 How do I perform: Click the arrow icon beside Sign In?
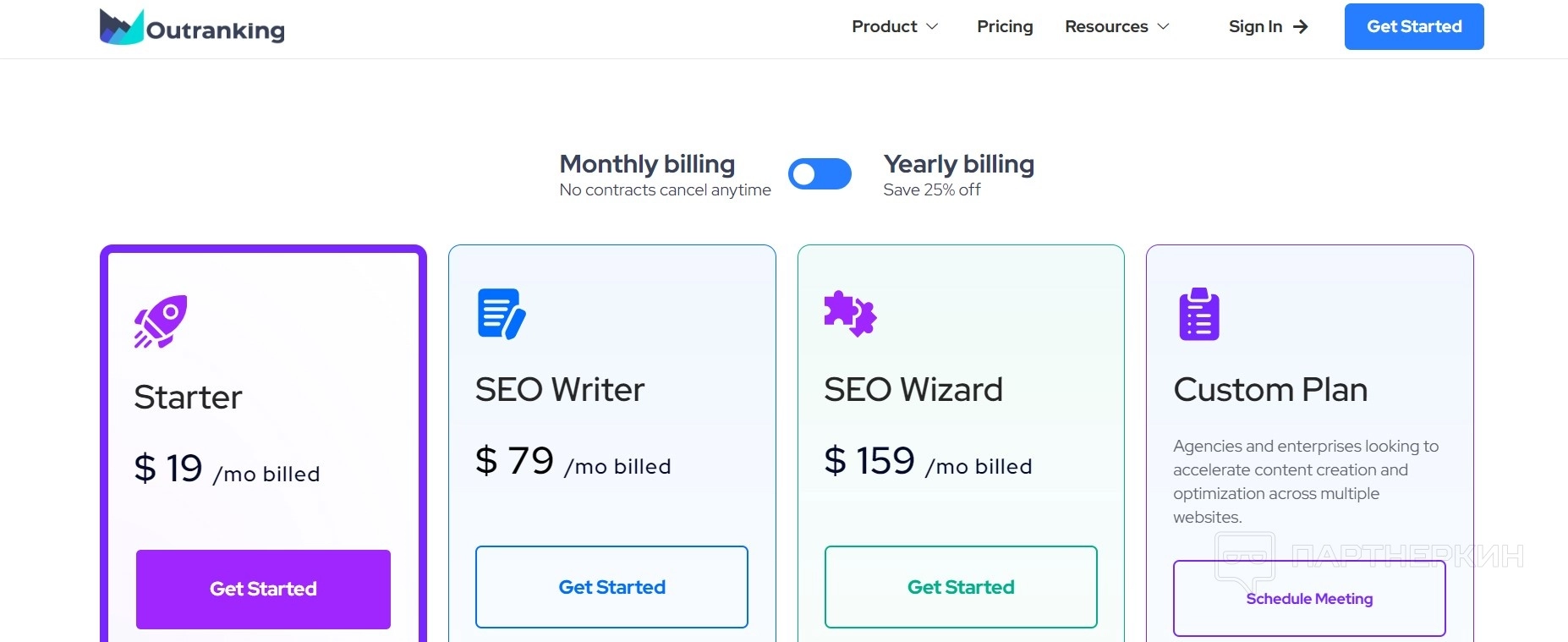coord(1301,27)
